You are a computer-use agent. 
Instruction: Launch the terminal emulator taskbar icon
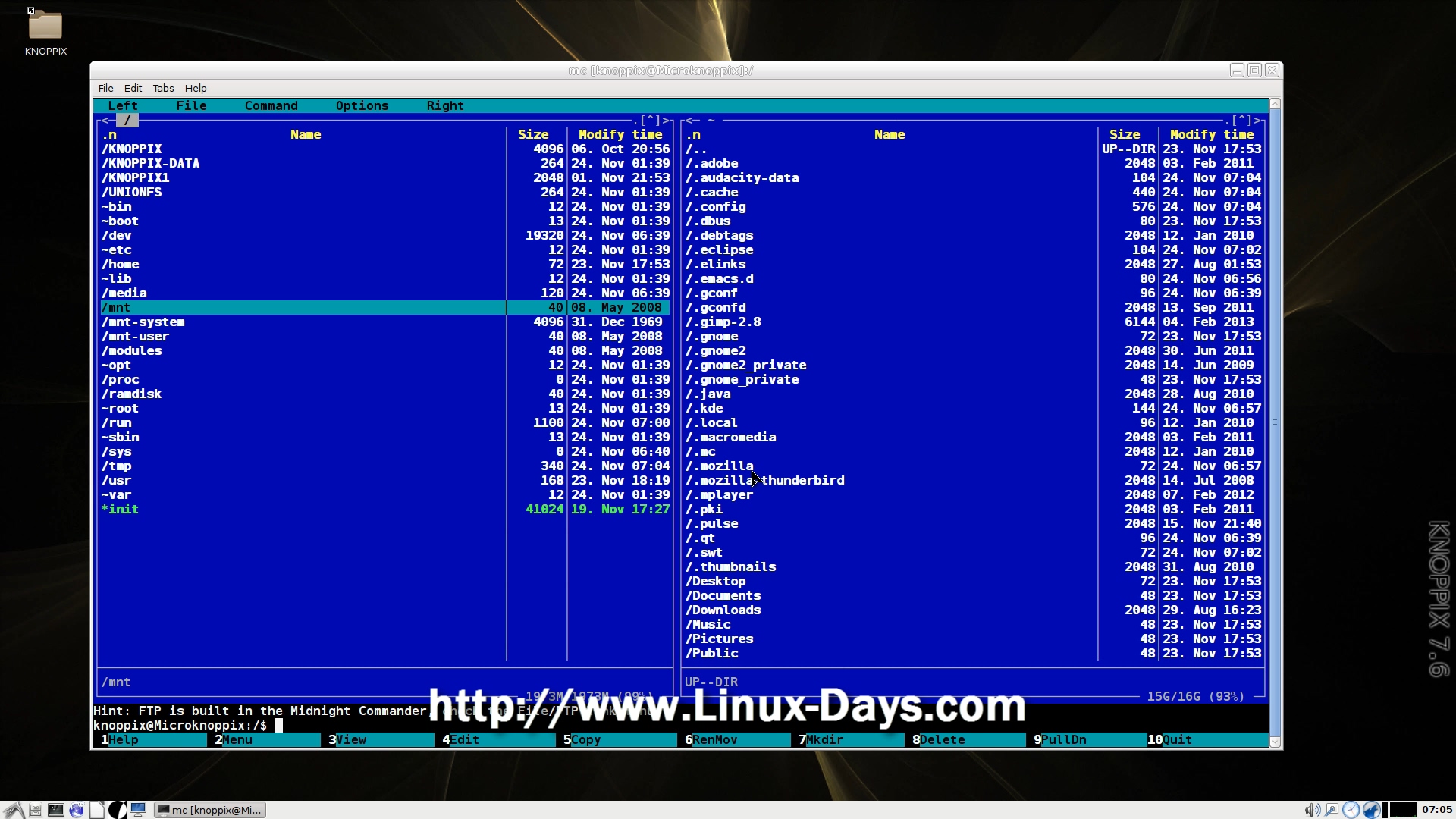pos(56,810)
